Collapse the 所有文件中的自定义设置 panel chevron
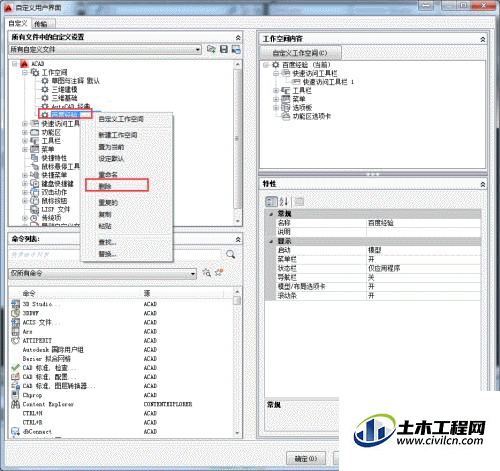This screenshot has height=471, width=500. tap(238, 37)
